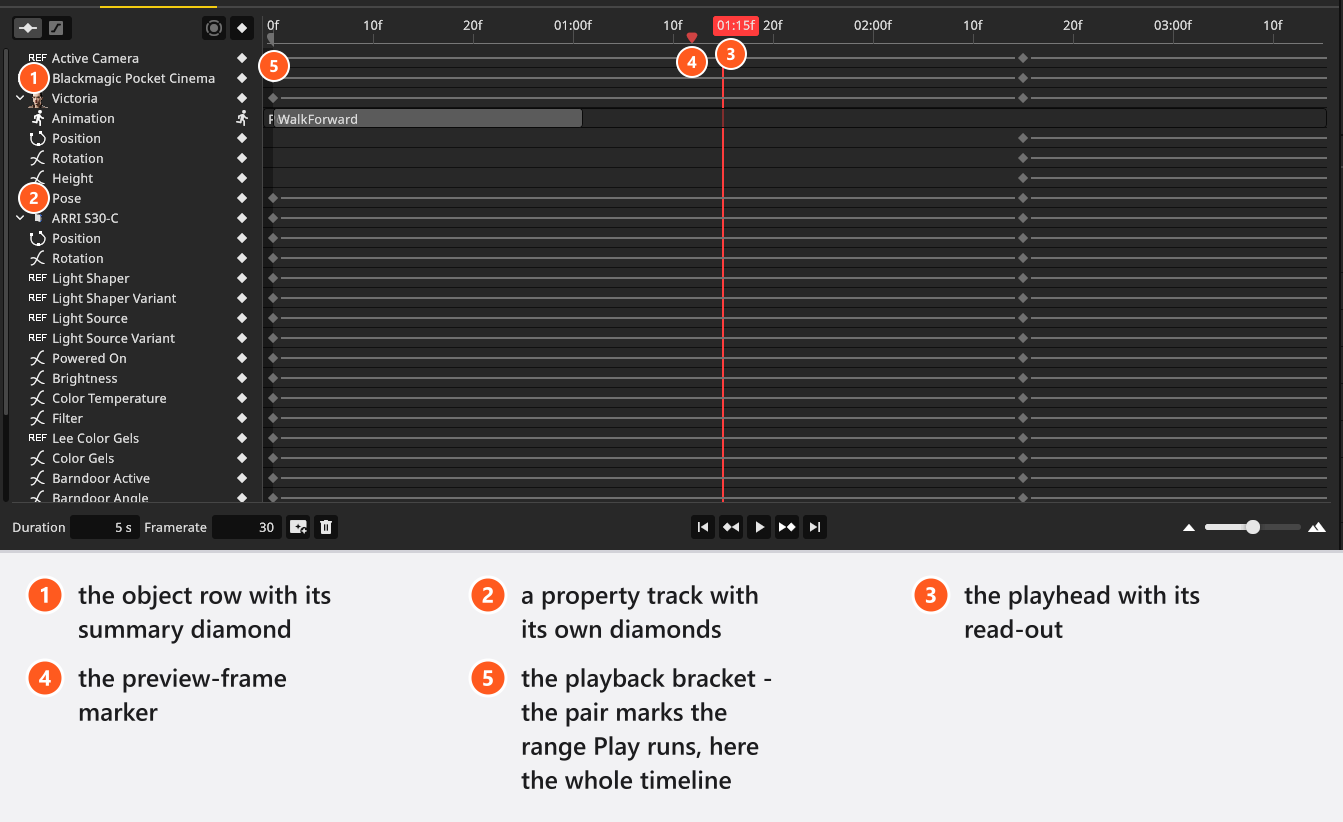The height and width of the screenshot is (822, 1343).
Task: Select the Filter property track
Action: click(132, 418)
